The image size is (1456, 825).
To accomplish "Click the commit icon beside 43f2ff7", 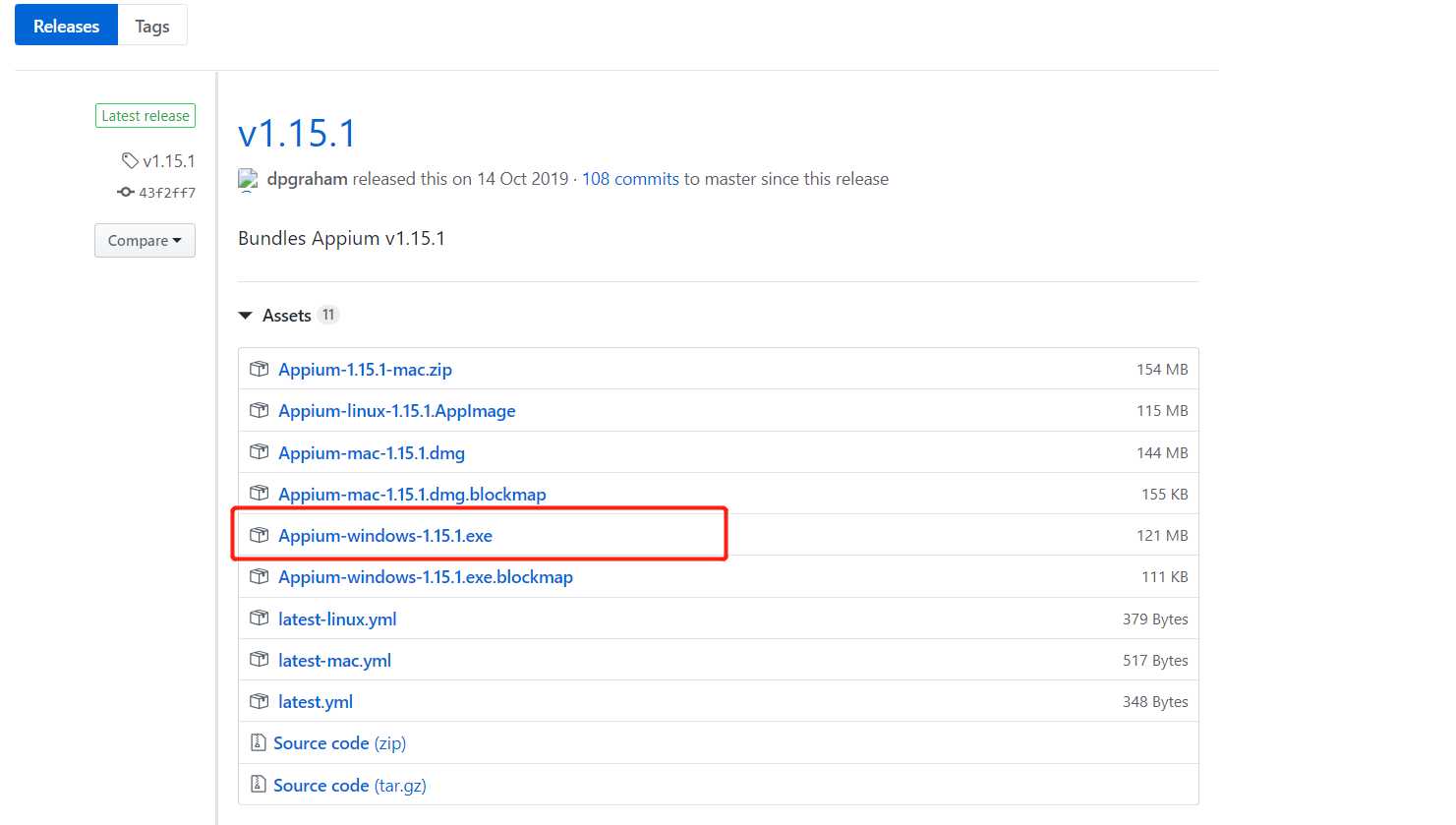I will pyautogui.click(x=126, y=193).
